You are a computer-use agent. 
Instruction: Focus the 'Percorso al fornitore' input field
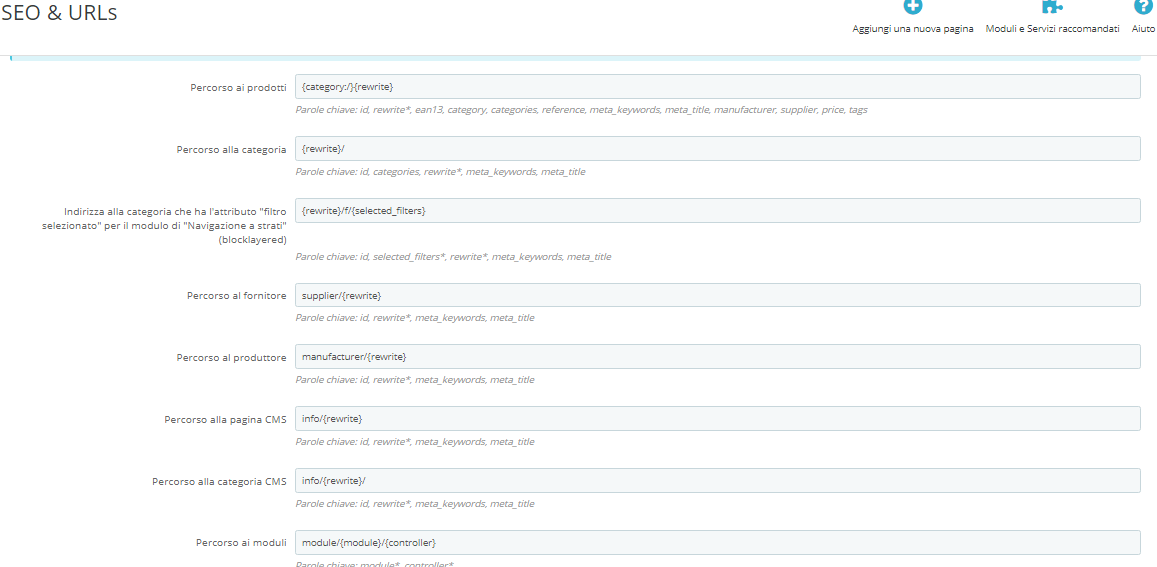point(718,295)
